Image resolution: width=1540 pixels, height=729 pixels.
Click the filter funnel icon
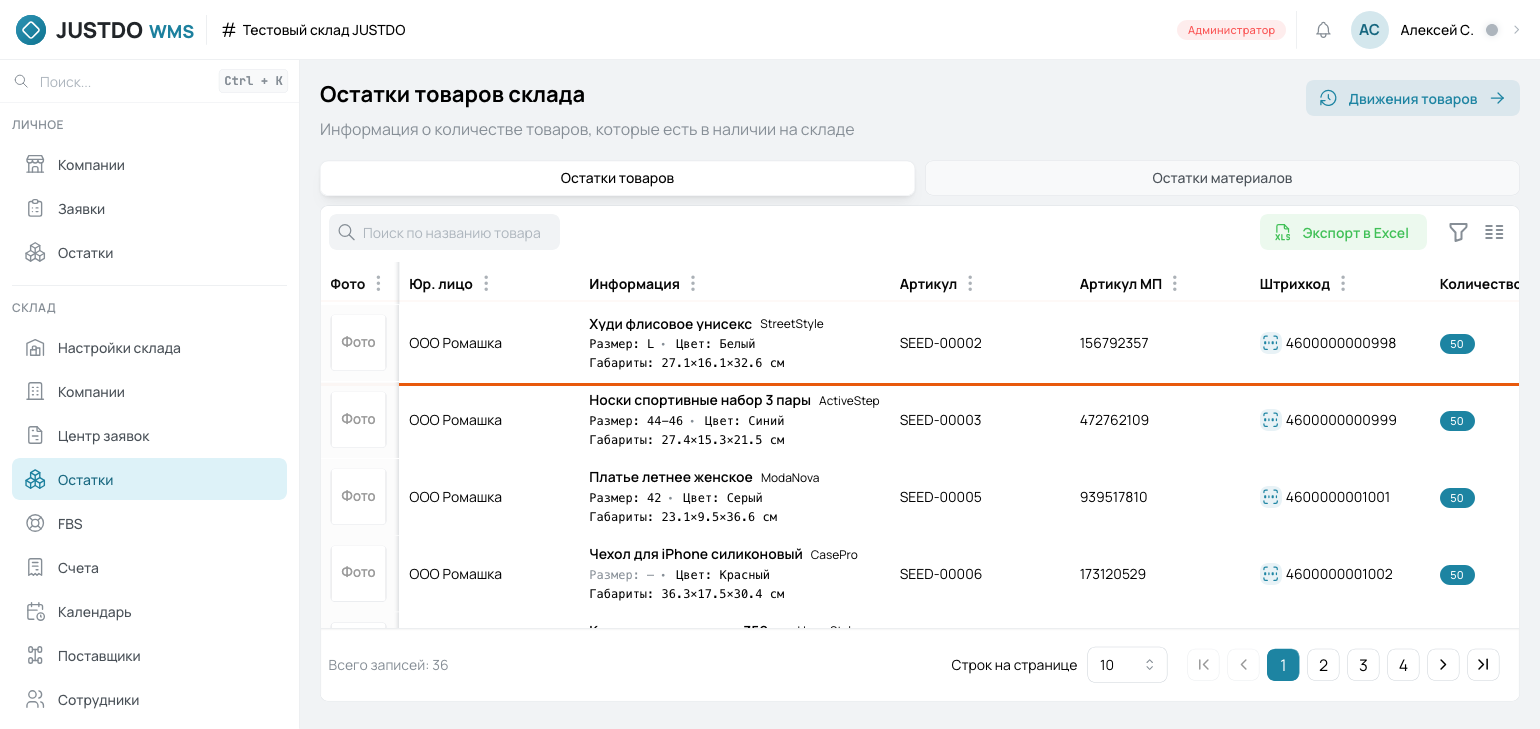1458,232
